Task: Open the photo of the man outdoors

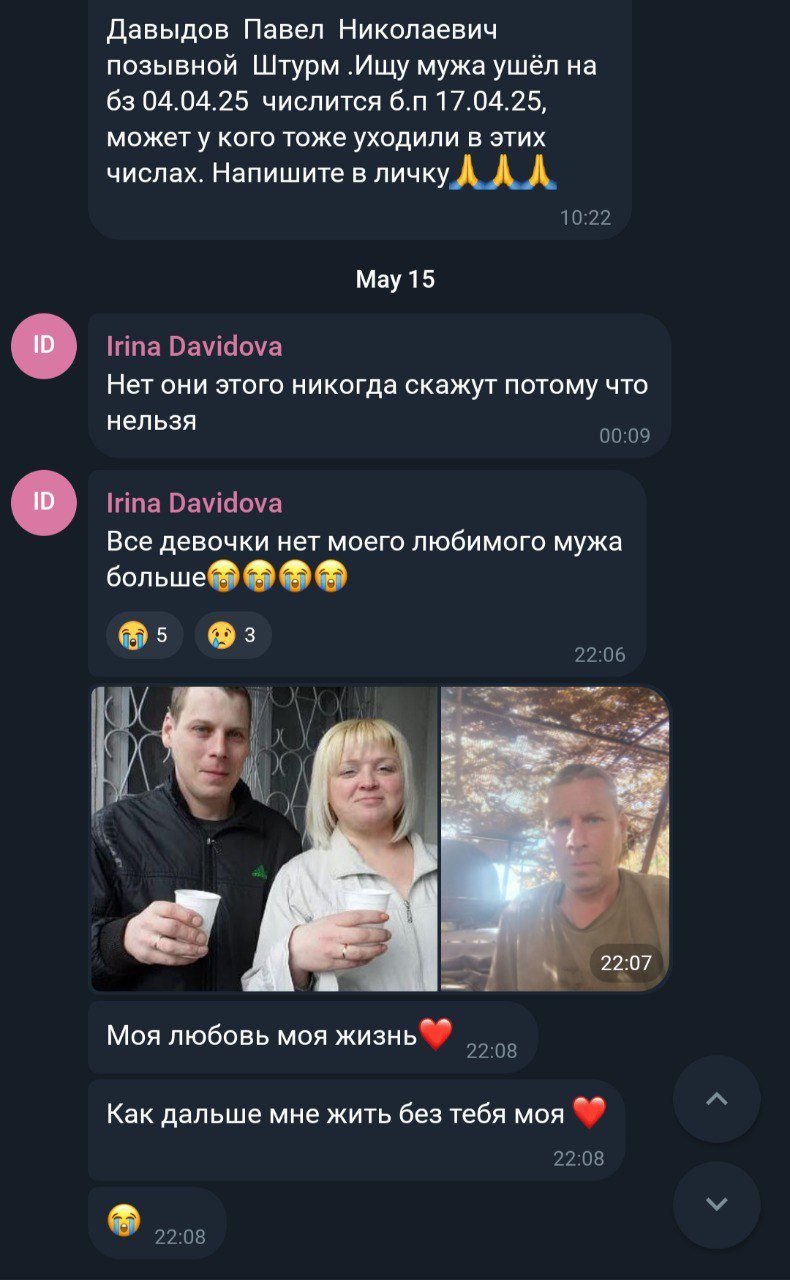Action: coord(555,839)
